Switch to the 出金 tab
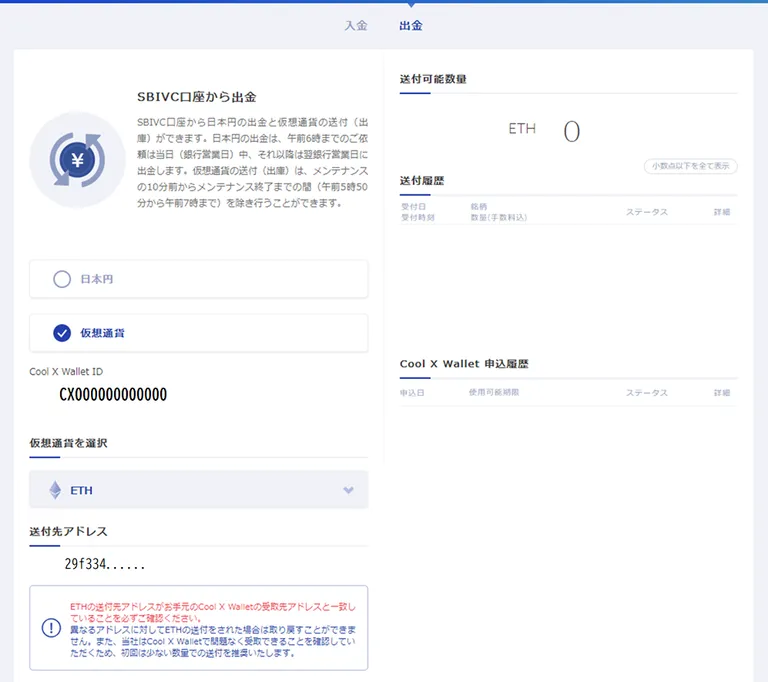This screenshot has height=682, width=768. [x=411, y=25]
